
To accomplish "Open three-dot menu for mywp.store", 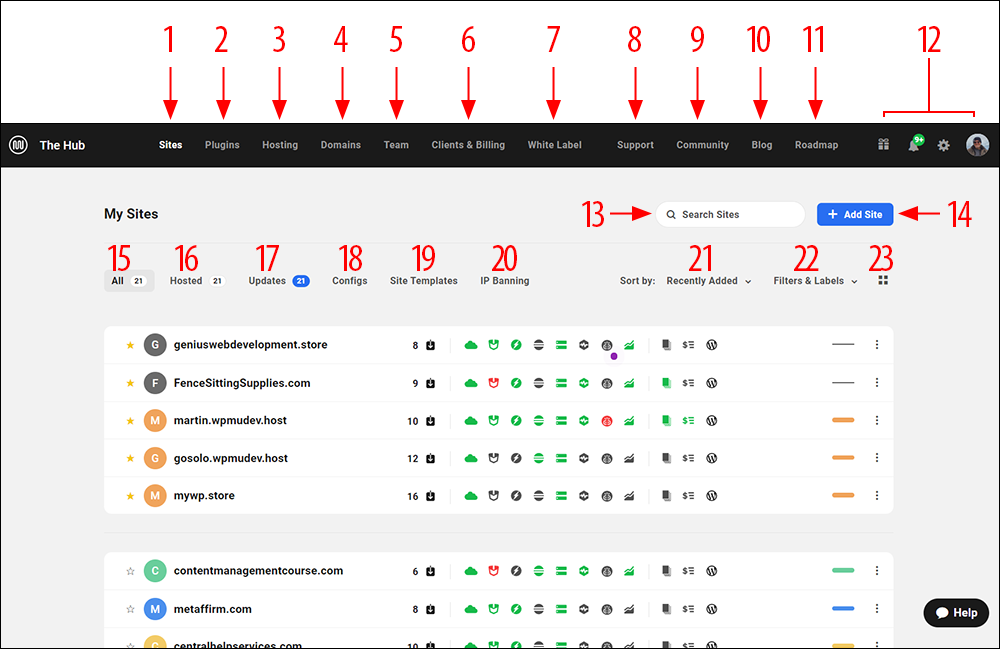I will pos(877,495).
